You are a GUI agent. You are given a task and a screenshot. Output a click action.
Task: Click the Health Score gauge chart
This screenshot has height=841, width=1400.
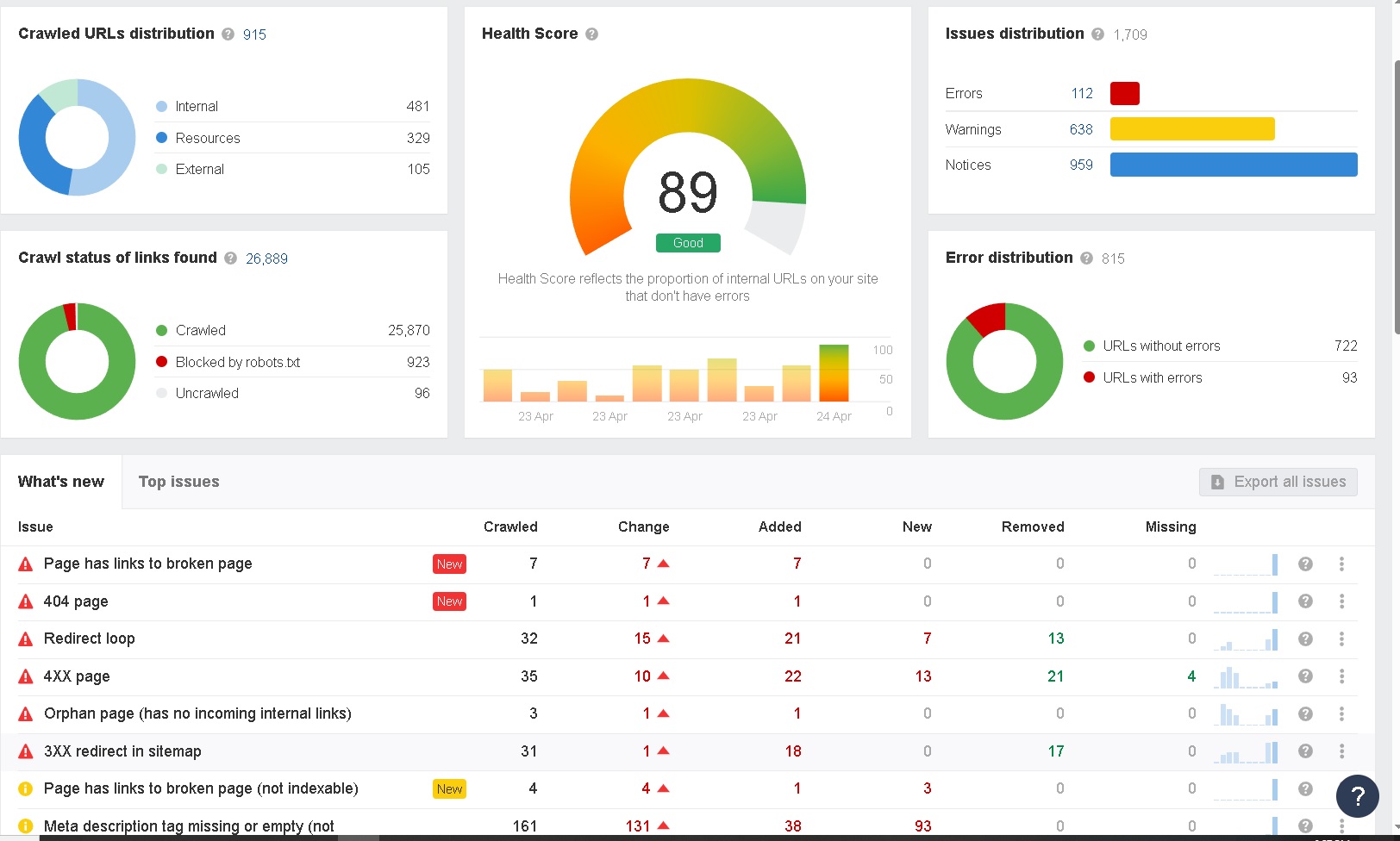pos(688,168)
